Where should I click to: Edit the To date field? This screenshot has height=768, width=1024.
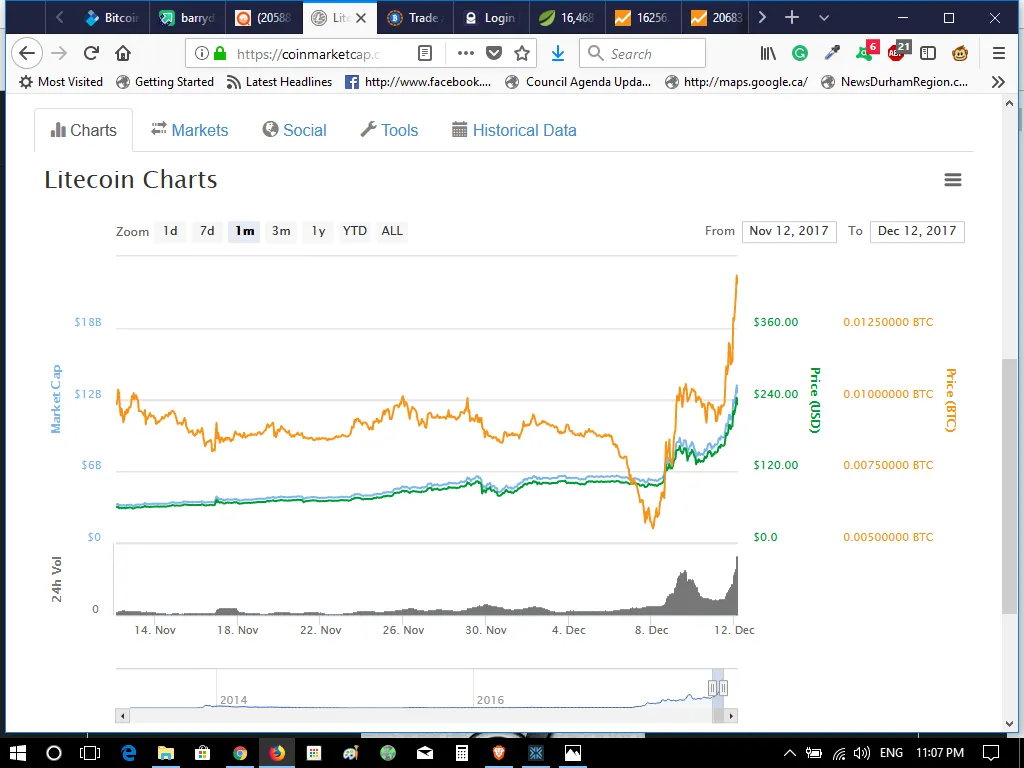point(917,231)
